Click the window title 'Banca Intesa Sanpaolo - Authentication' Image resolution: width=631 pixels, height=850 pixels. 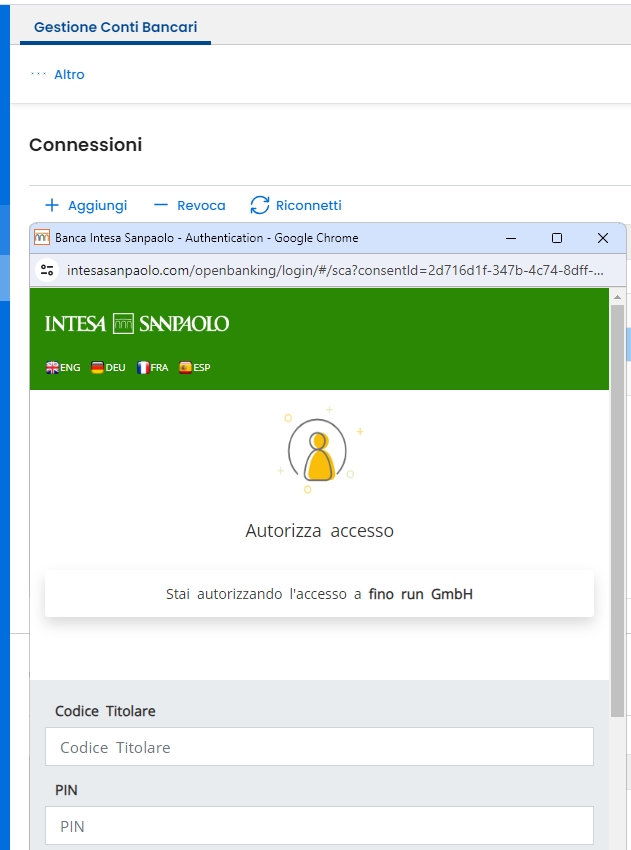(x=159, y=237)
